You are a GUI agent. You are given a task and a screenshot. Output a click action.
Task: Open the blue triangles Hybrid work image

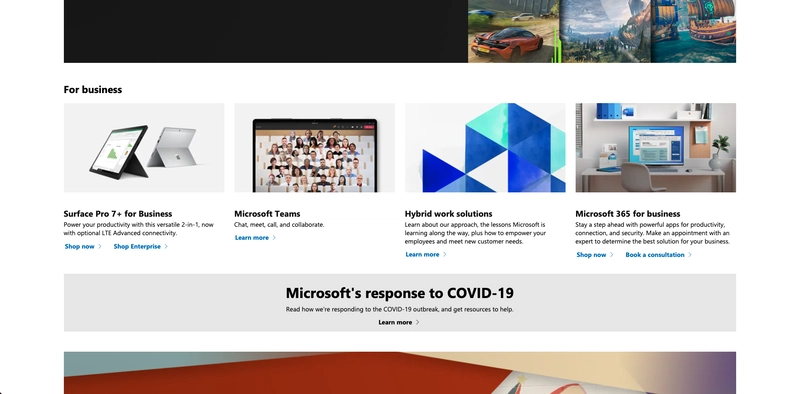(485, 148)
